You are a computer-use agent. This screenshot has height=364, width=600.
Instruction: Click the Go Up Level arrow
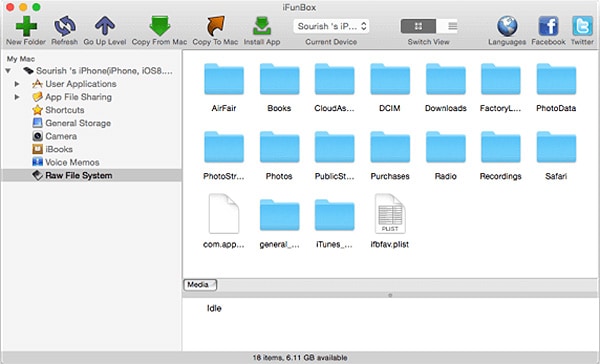[104, 26]
